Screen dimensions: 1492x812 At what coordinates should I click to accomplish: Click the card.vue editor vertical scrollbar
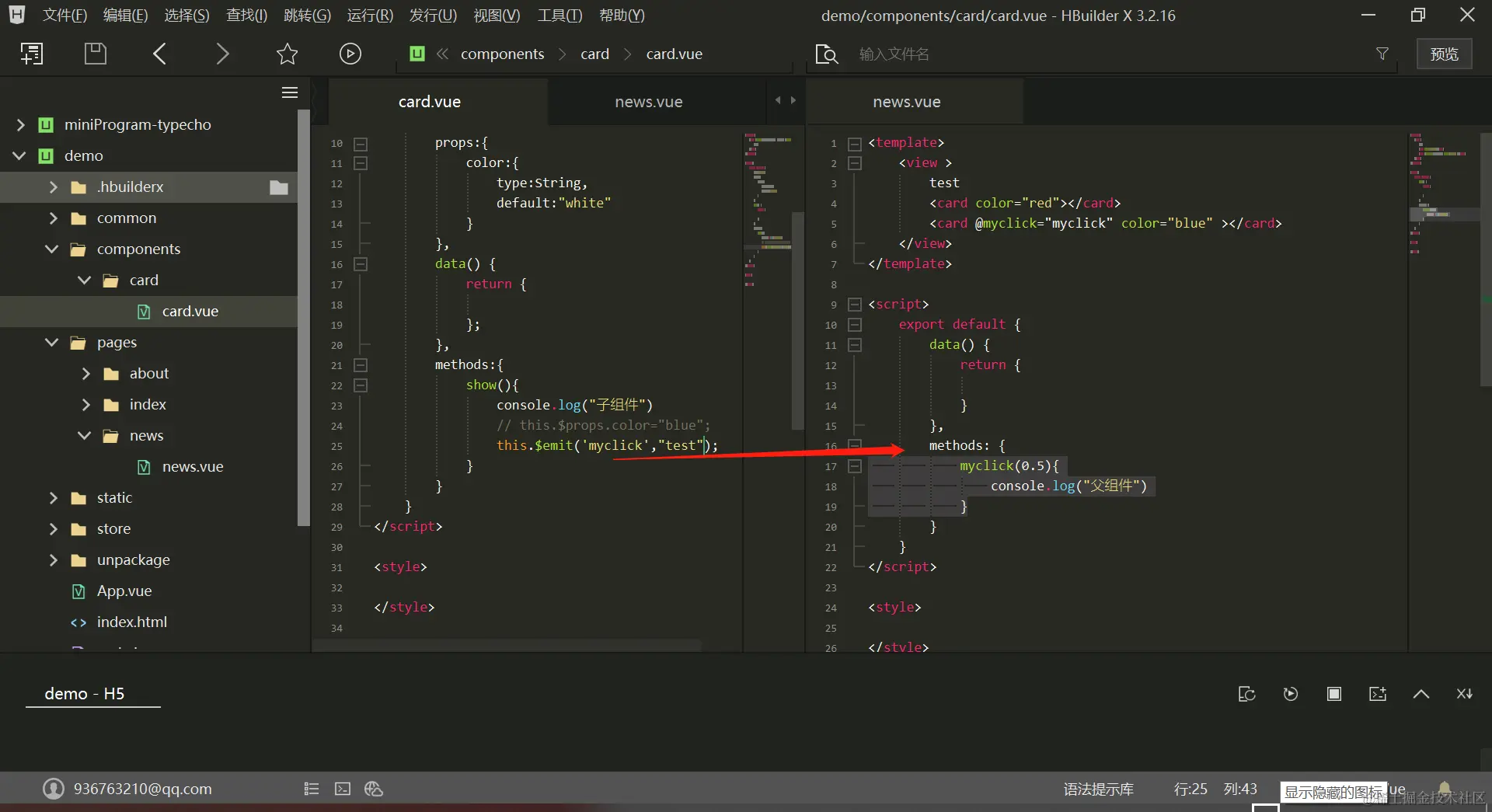[797, 320]
